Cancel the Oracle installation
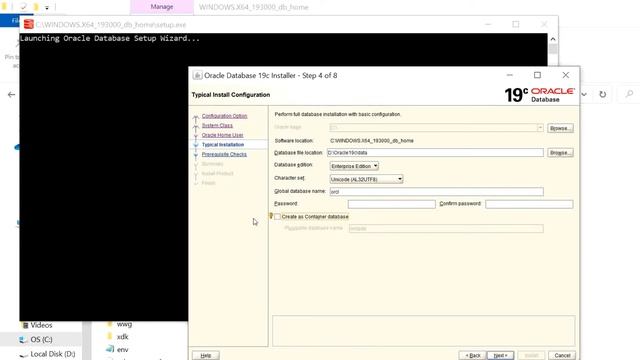Viewport: 640px width, 360px height. pos(562,356)
